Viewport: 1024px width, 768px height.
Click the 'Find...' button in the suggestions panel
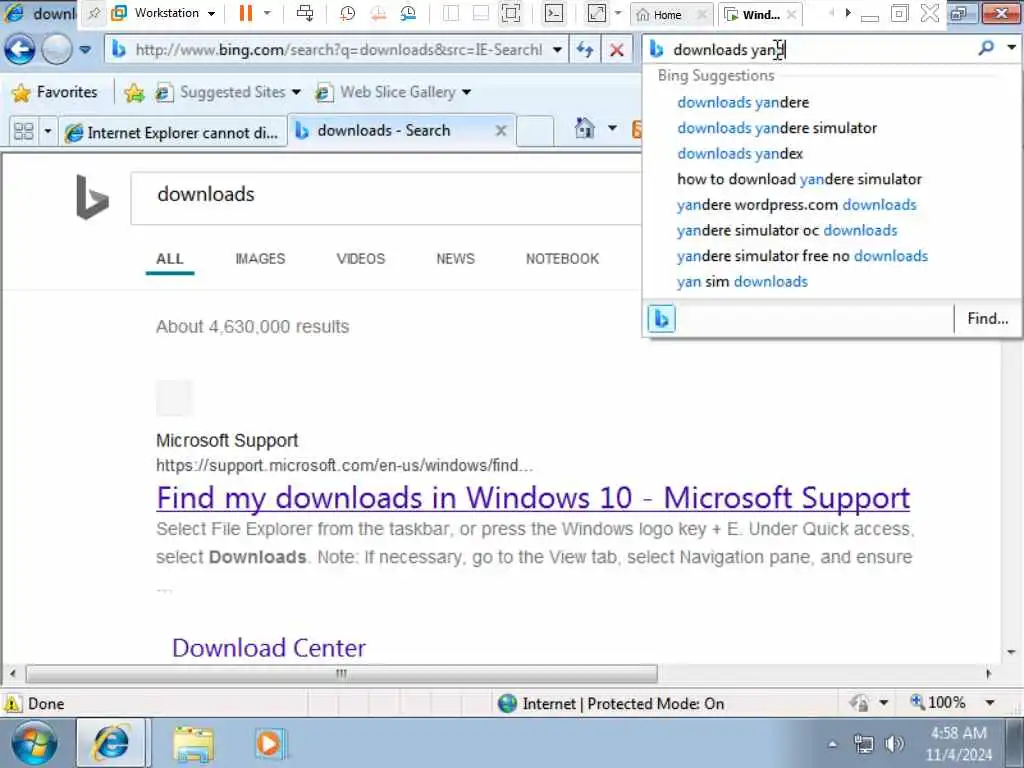[987, 318]
